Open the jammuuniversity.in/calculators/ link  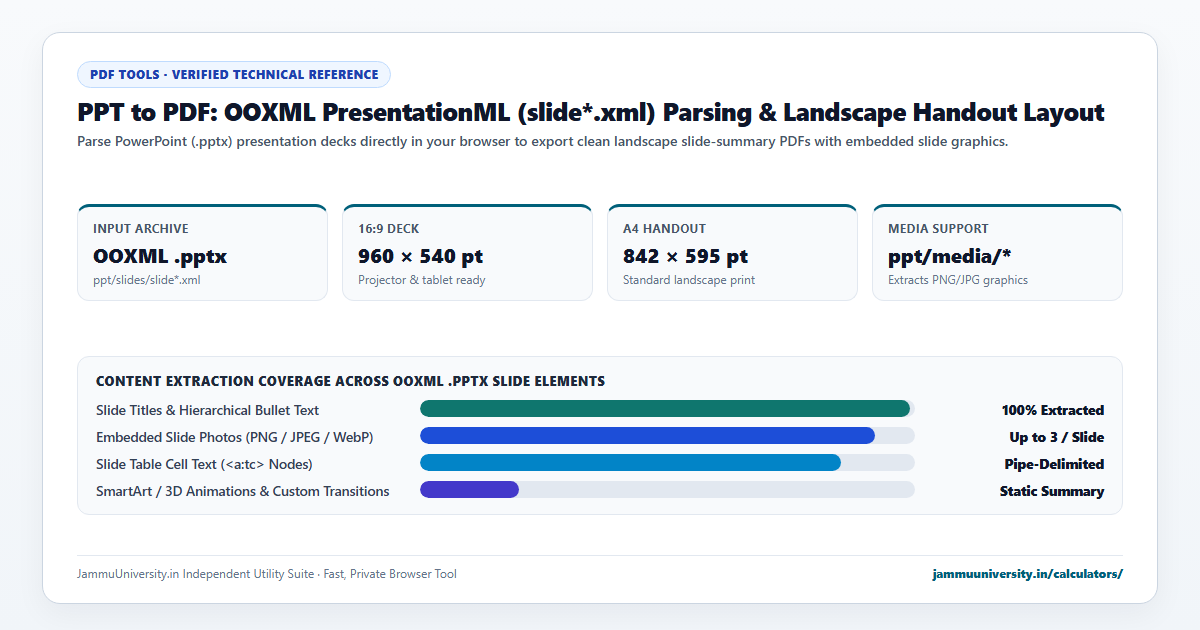click(x=1027, y=574)
